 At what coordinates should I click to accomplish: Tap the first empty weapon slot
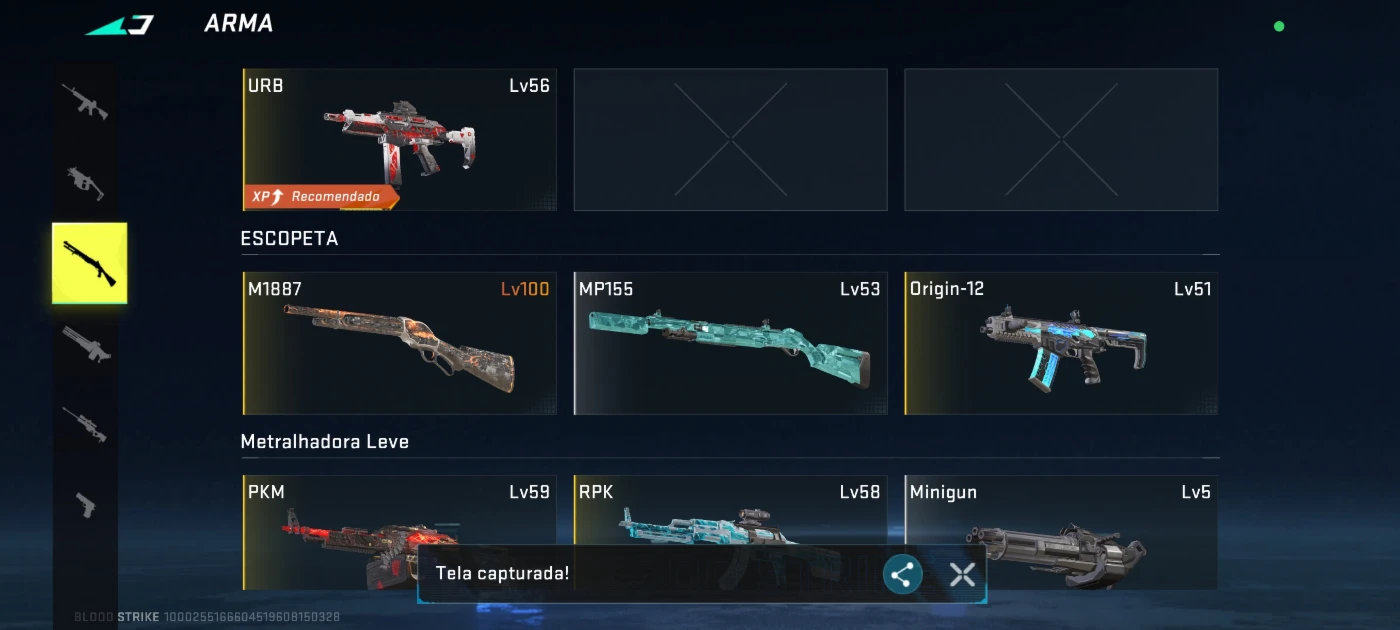click(730, 139)
